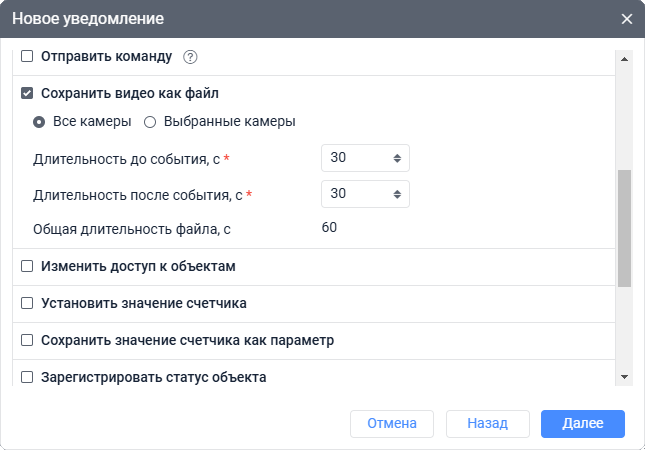The width and height of the screenshot is (645, 450).
Task: Click the Длительность до события stepper arrows
Action: click(397, 159)
